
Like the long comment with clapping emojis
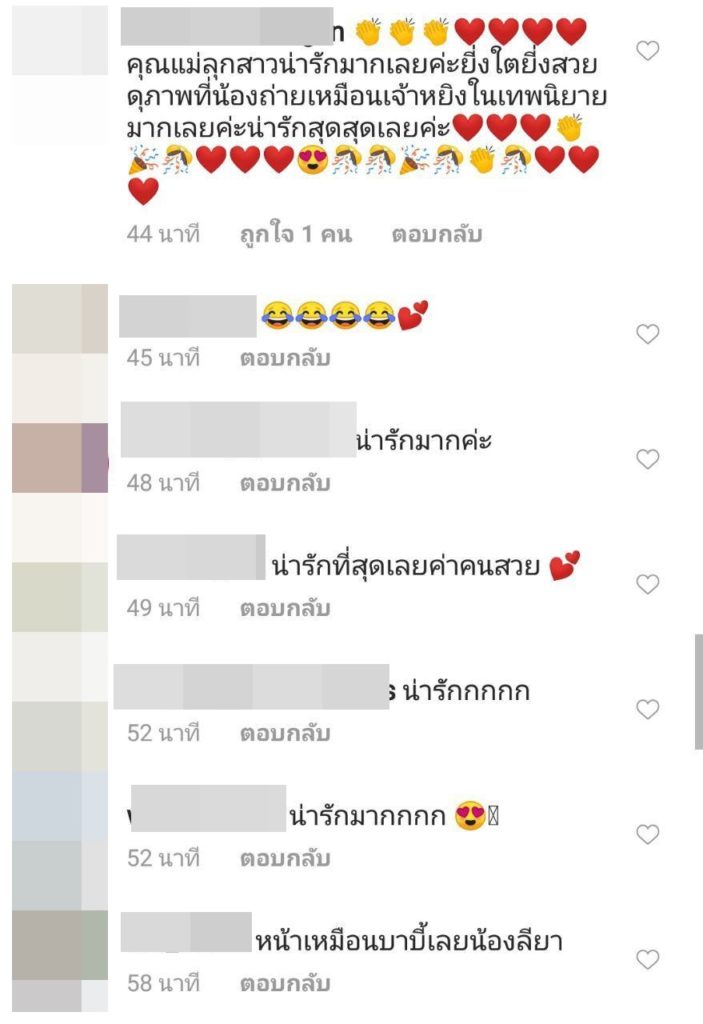pyautogui.click(x=647, y=50)
